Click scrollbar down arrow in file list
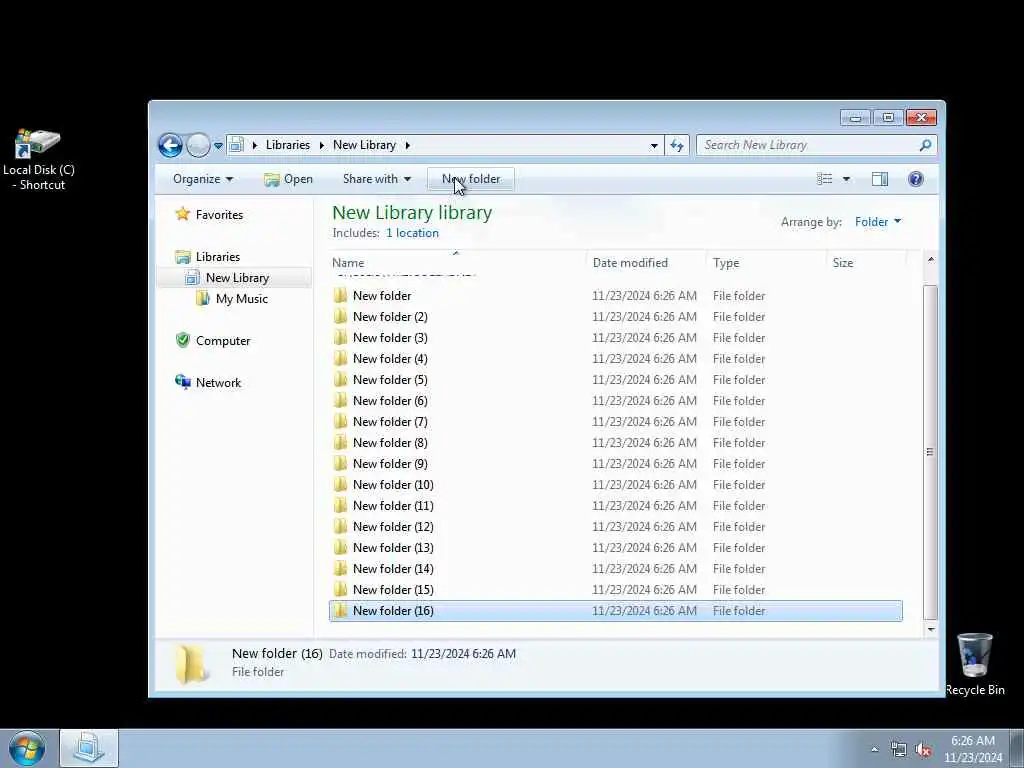 click(931, 630)
